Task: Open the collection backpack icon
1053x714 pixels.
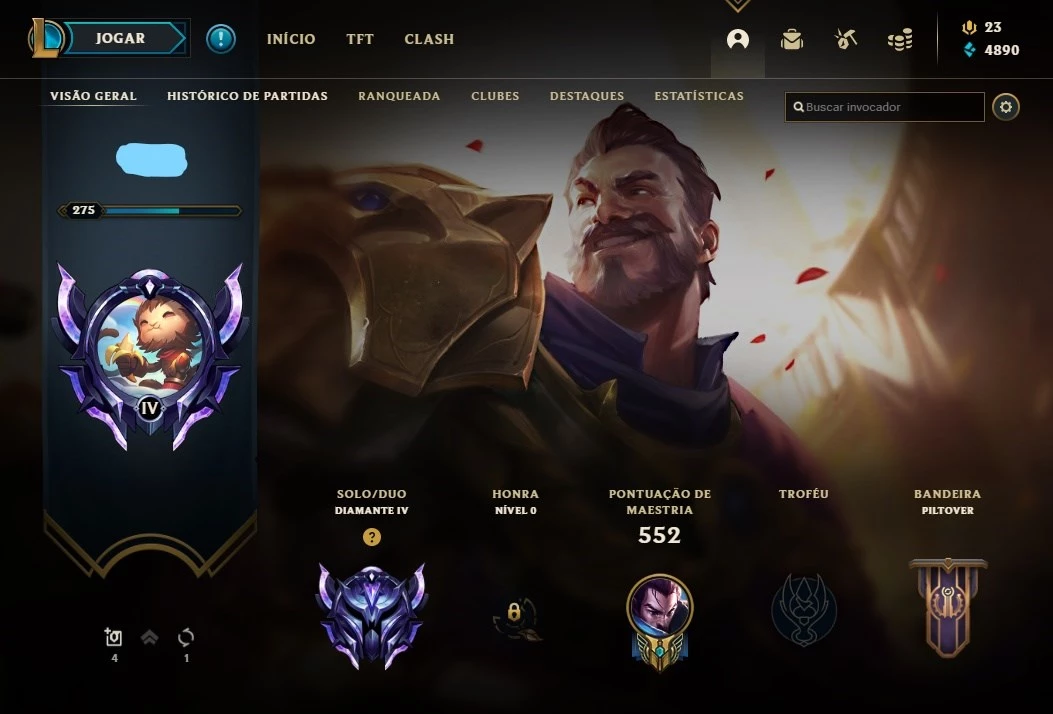Action: coord(792,40)
